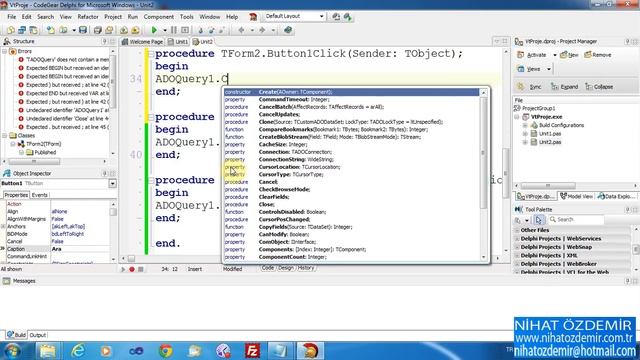Click the Trace Into debug icon
Image resolution: width=640 pixels, height=360 pixels.
click(200, 30)
